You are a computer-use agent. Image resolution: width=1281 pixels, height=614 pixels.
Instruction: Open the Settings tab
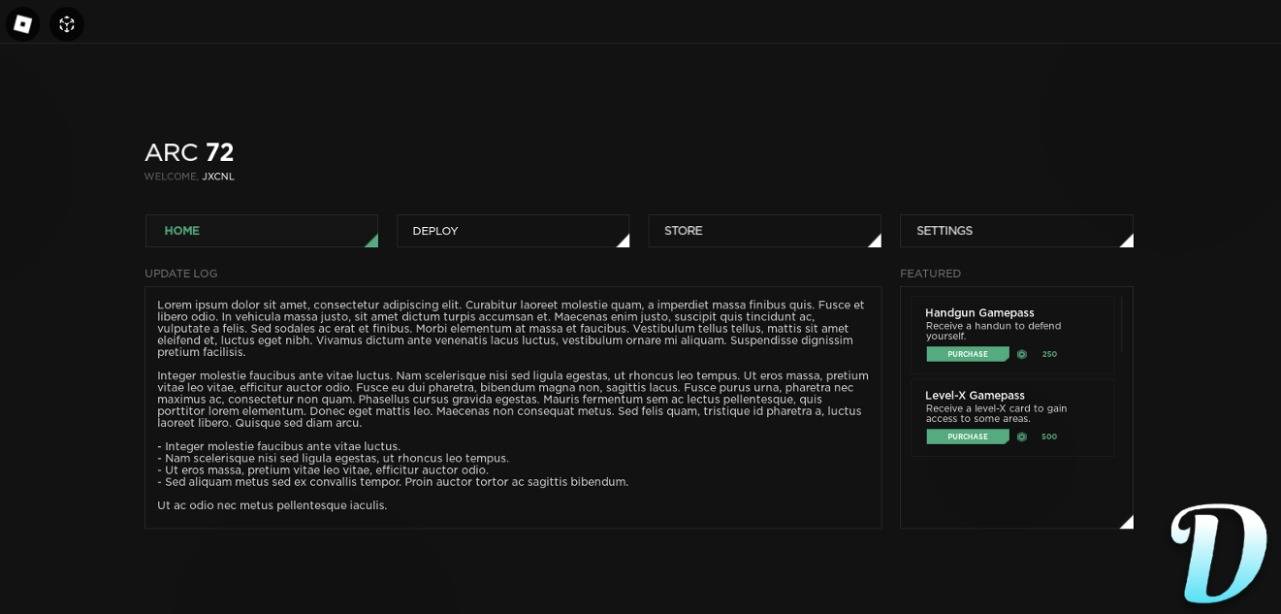pos(1015,231)
